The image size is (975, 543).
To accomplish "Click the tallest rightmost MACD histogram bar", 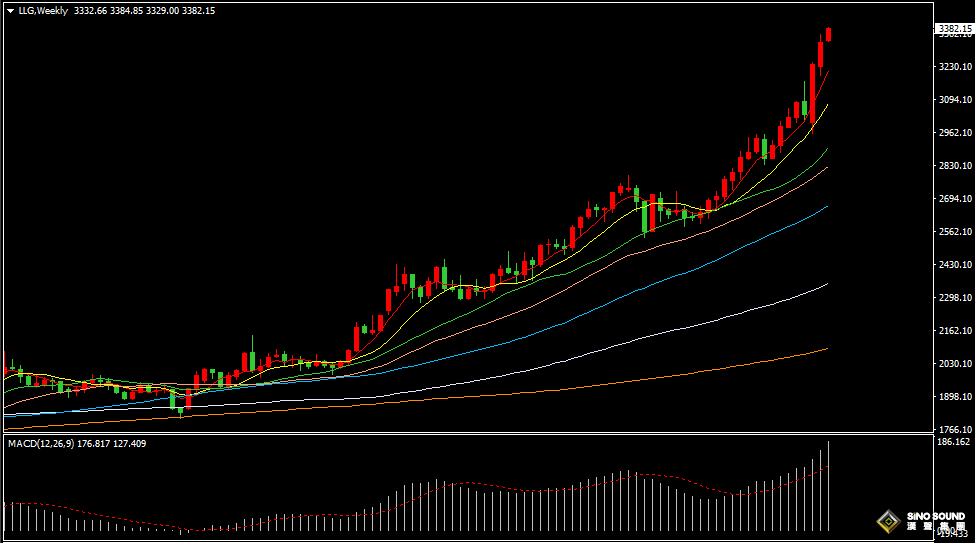I will tap(828, 486).
